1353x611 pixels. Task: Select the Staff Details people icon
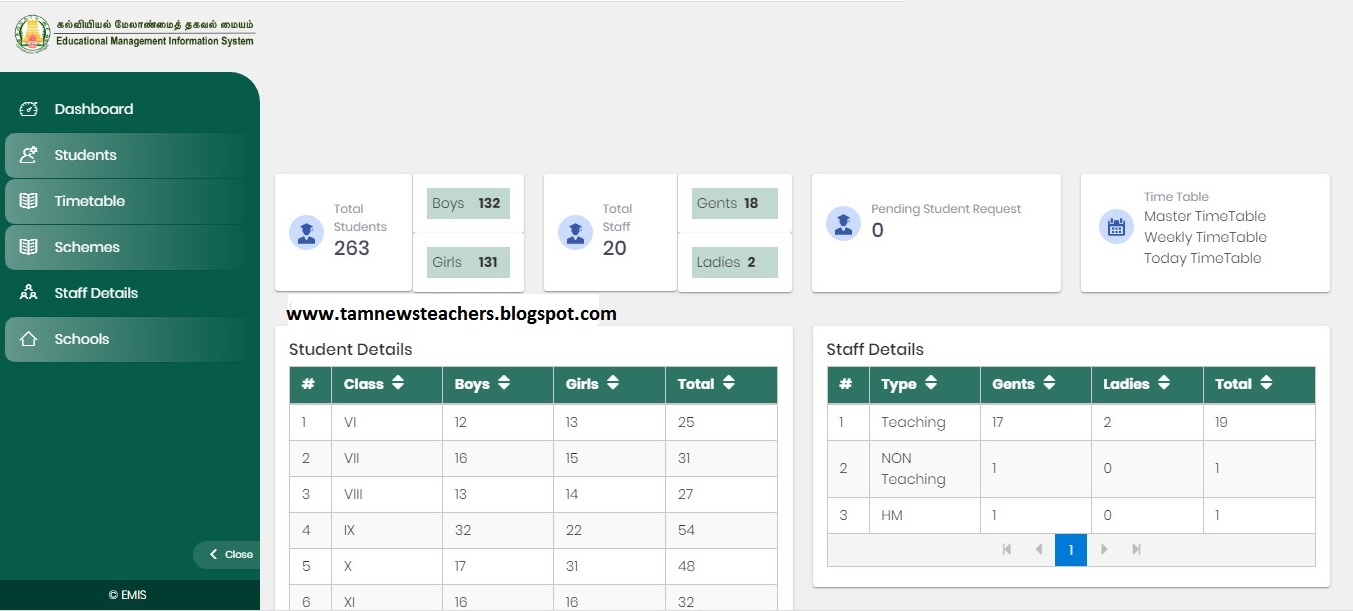28,292
